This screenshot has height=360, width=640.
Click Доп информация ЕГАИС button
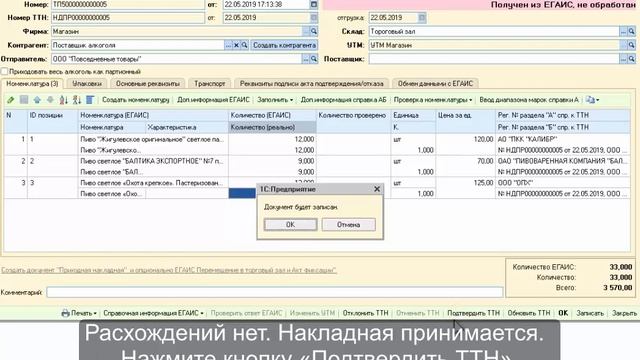click(213, 100)
